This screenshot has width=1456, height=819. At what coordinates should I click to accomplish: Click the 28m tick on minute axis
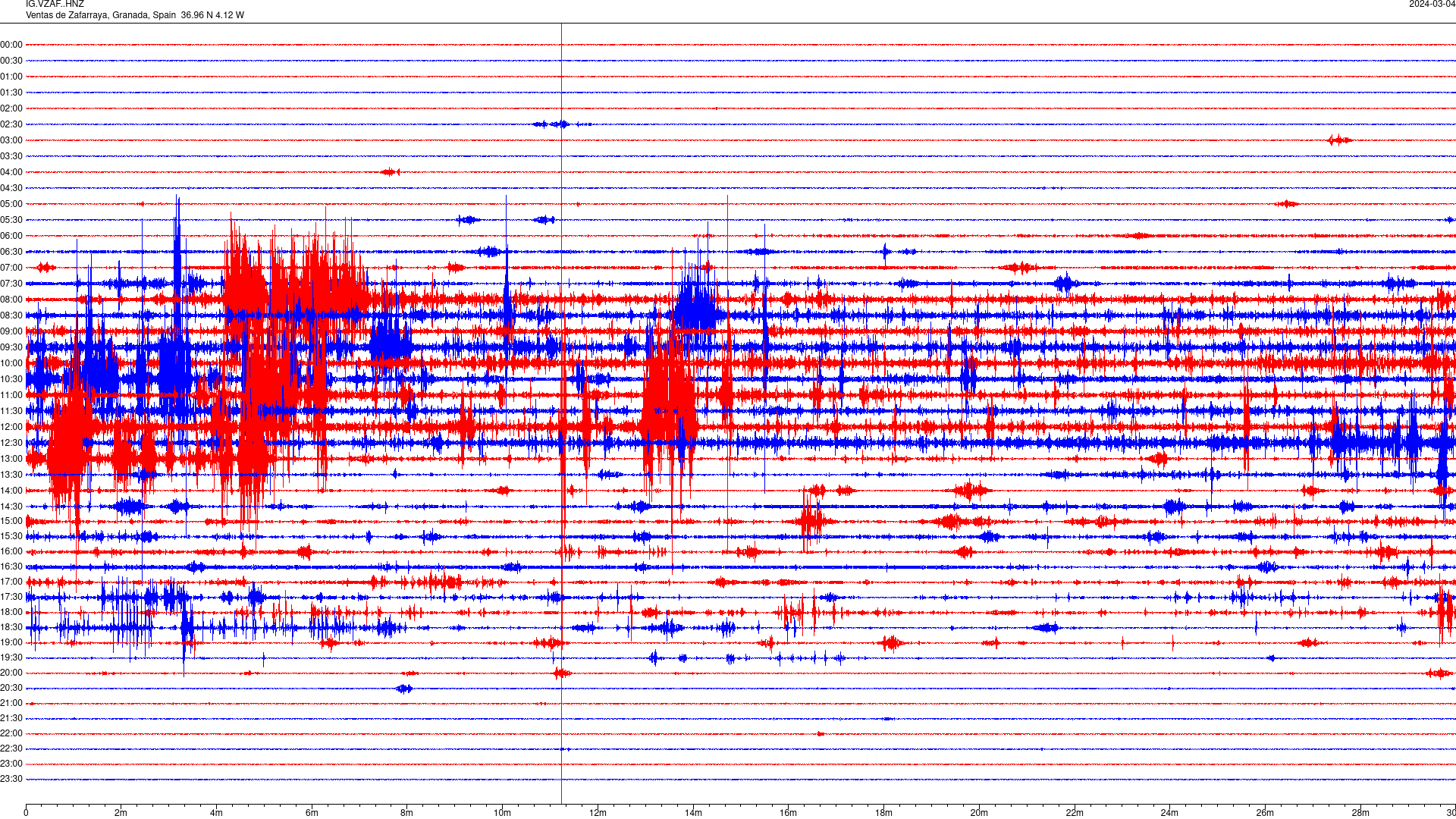[1360, 813]
